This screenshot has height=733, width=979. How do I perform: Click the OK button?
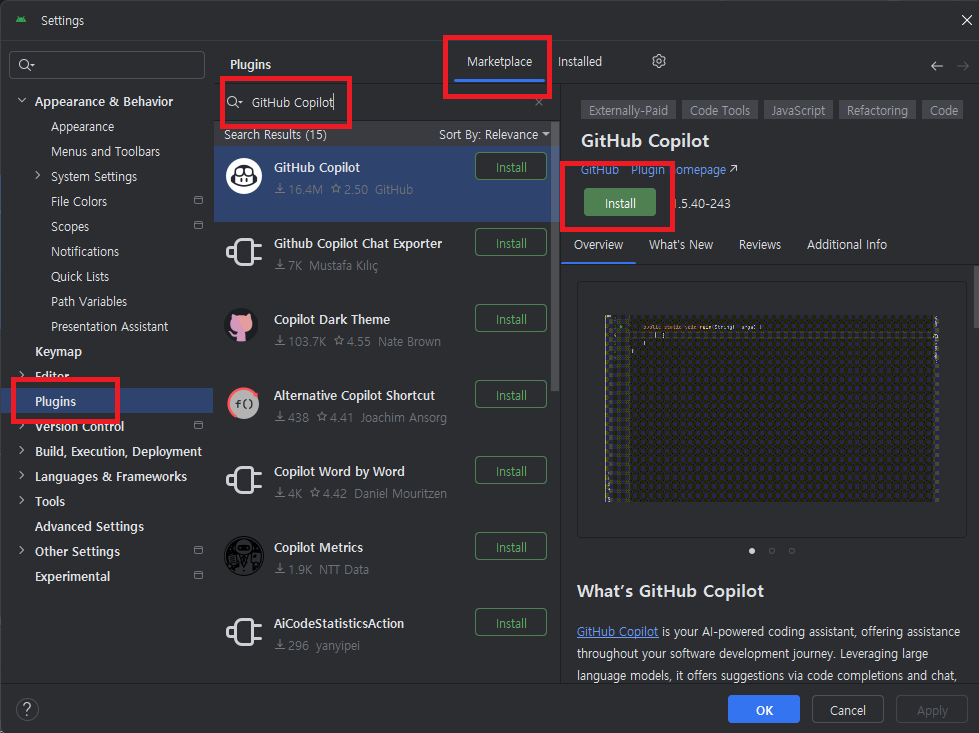point(764,709)
